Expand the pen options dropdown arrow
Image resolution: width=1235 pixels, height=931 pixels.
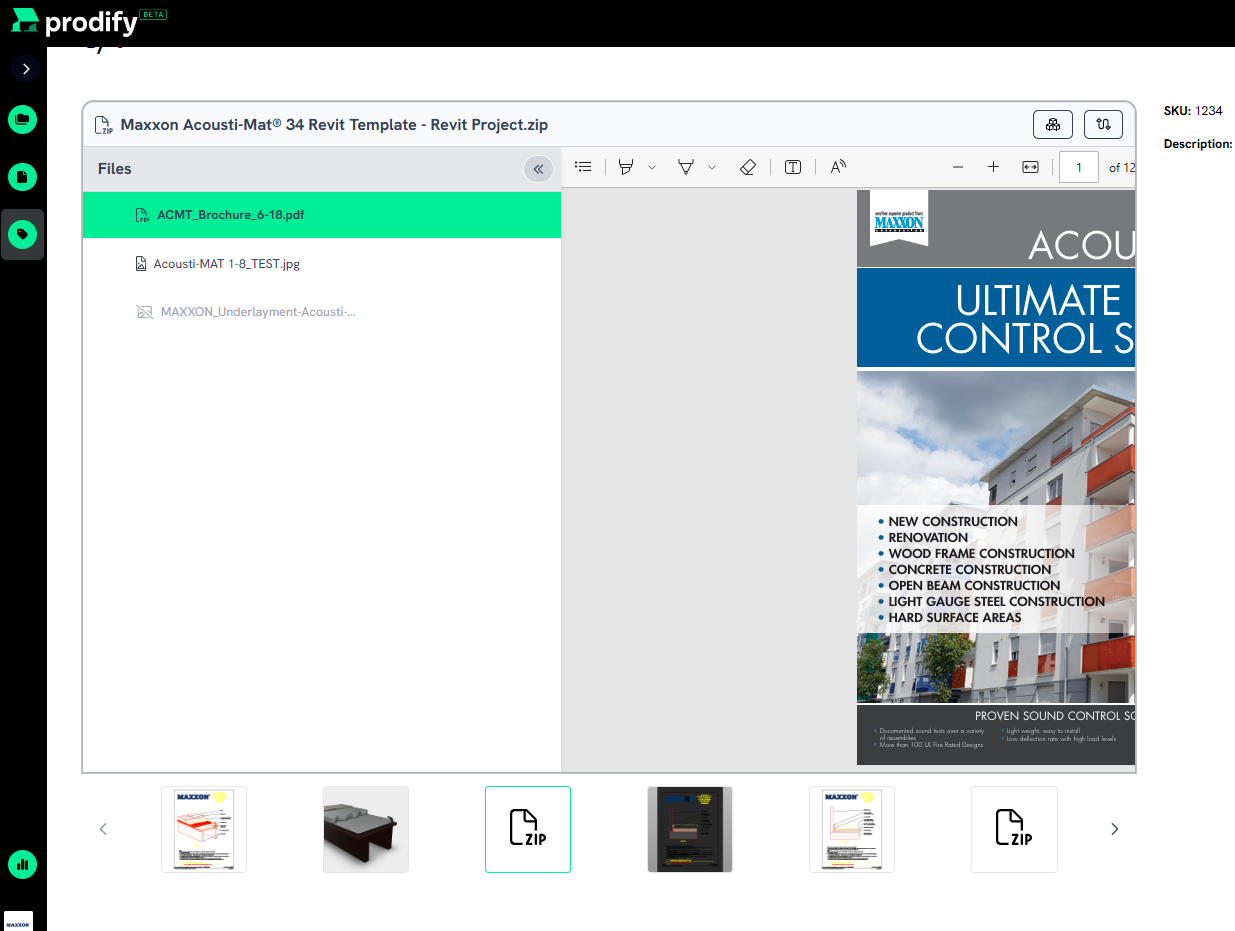click(712, 167)
